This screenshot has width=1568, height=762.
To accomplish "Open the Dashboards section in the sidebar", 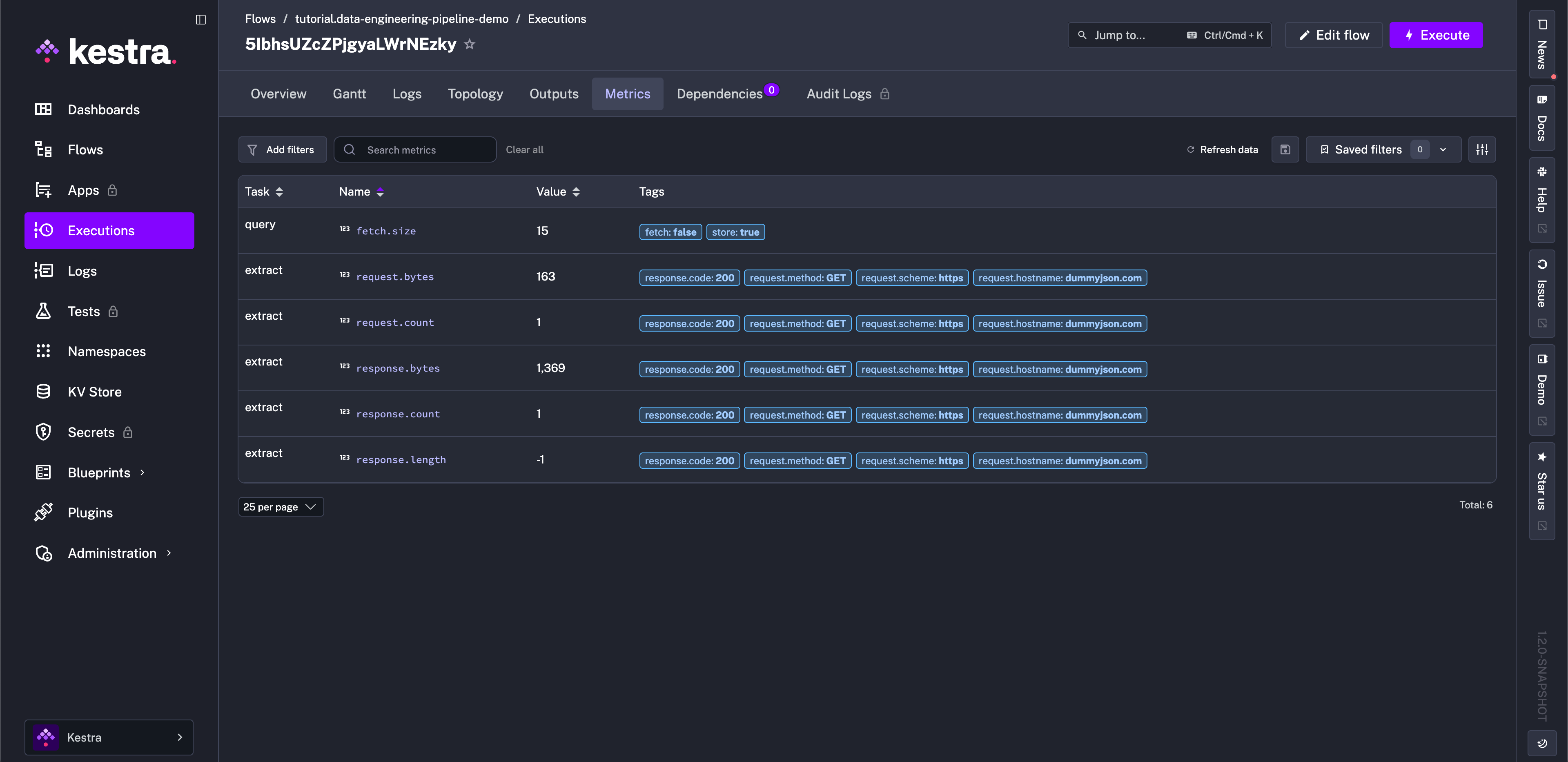I will tap(103, 109).
